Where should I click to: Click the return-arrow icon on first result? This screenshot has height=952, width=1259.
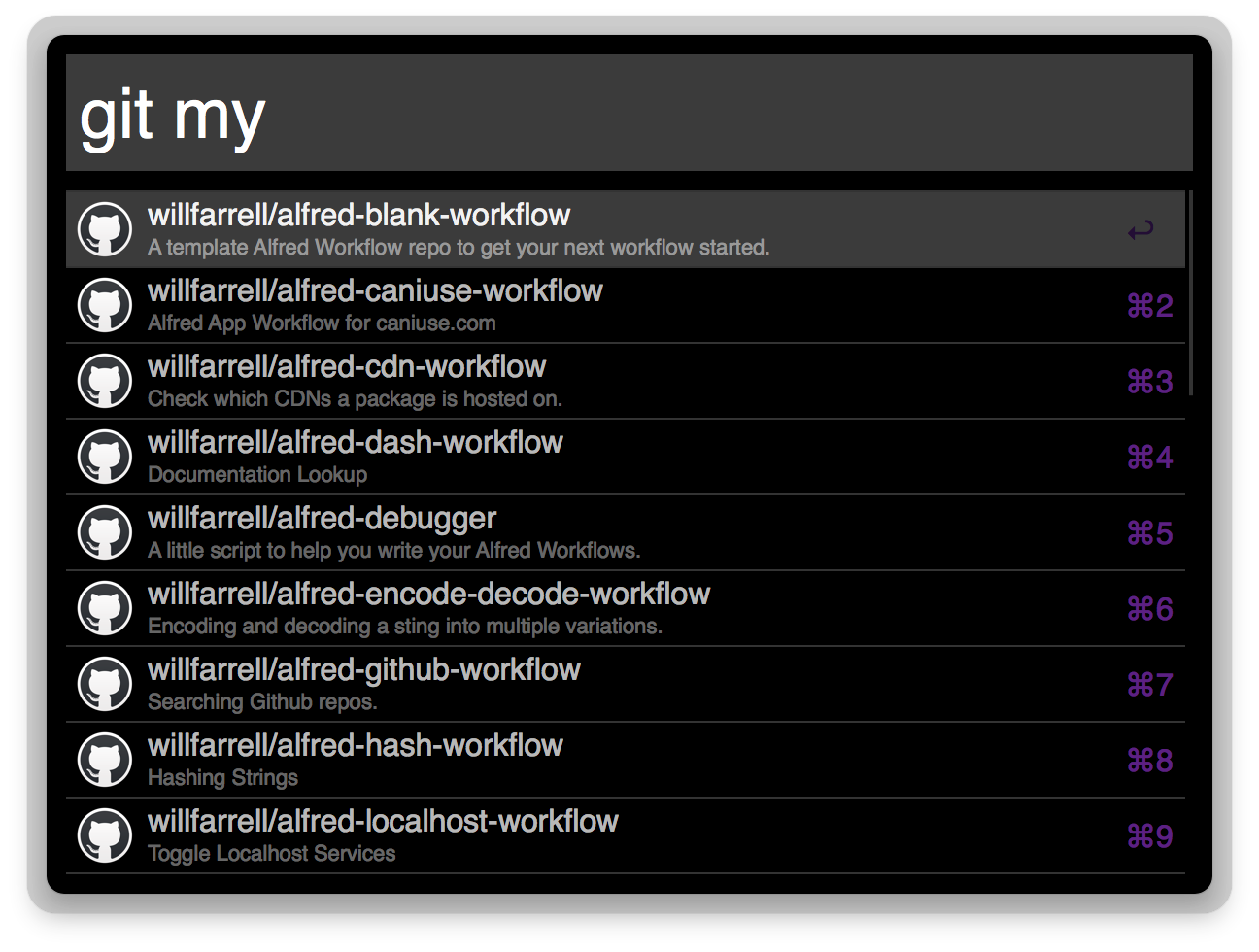click(x=1140, y=230)
